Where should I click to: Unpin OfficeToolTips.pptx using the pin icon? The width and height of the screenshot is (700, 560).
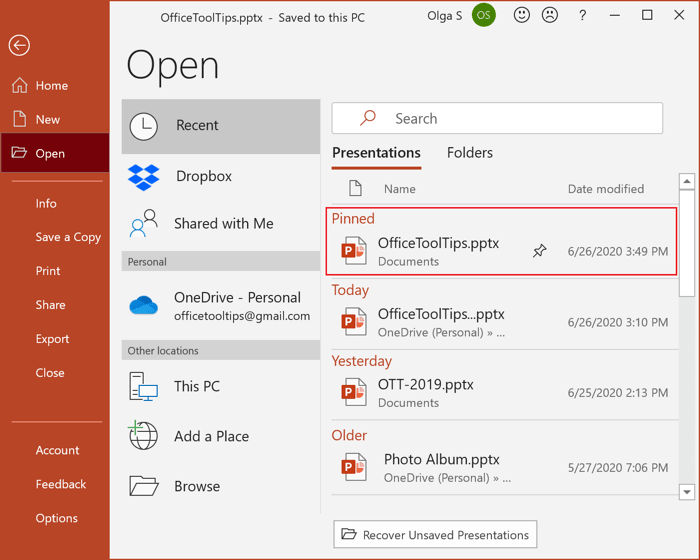click(540, 251)
